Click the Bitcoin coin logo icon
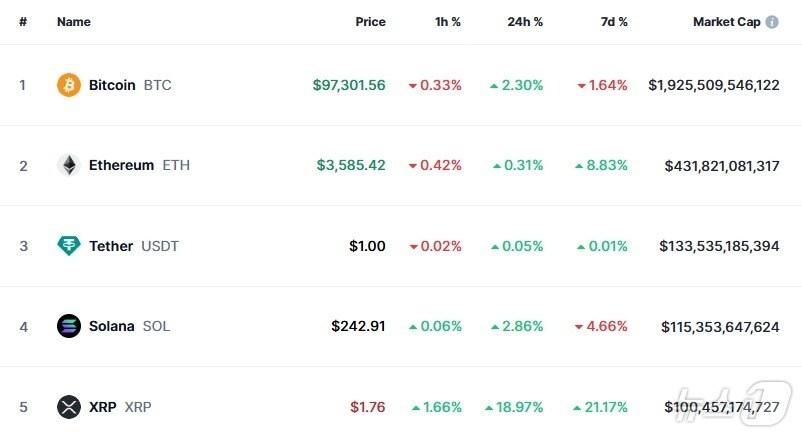Screen dimensions: 802x438 (x=68, y=85)
